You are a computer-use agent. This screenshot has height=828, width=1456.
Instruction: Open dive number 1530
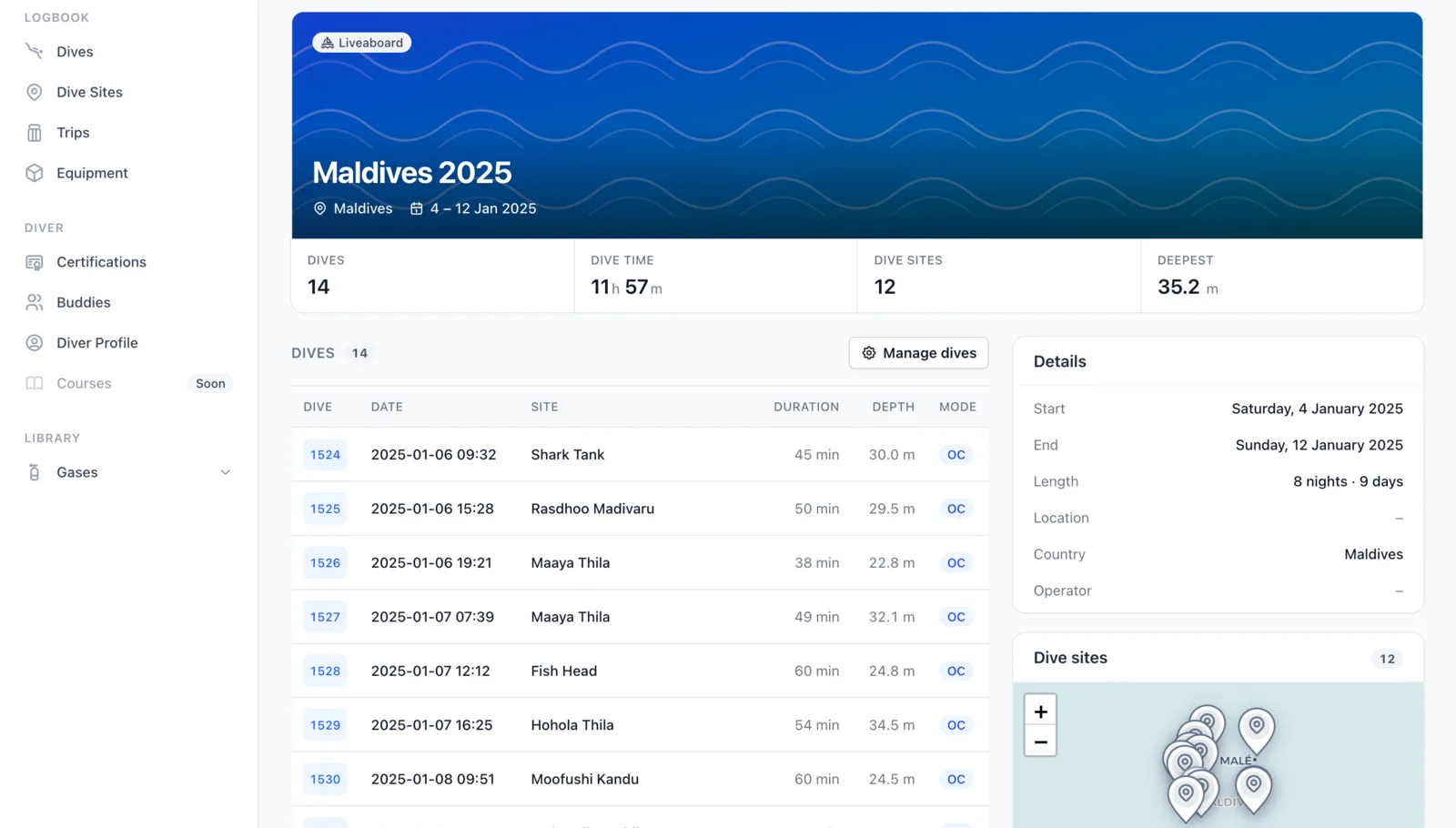point(325,780)
